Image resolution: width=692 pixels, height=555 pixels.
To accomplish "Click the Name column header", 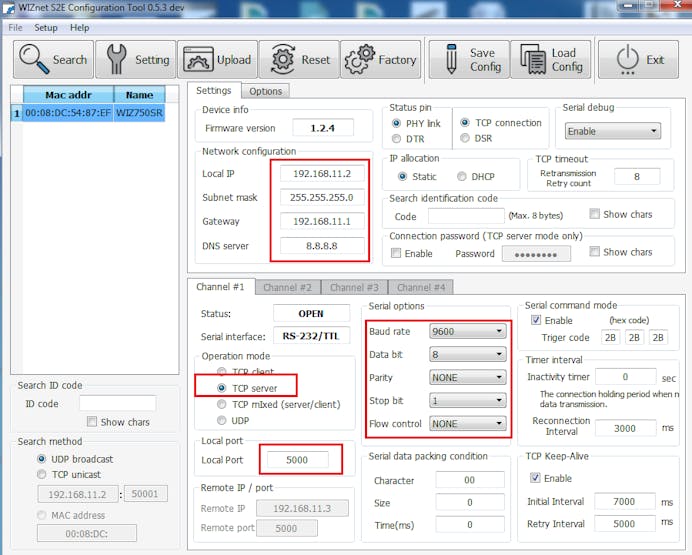I will 139,95.
